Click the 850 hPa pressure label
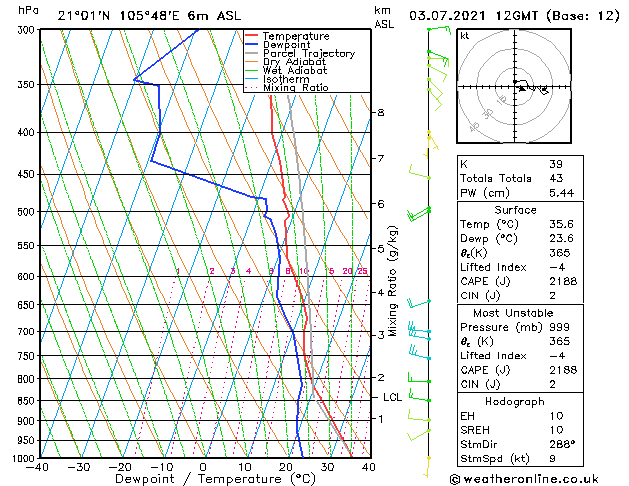Image resolution: width=629 pixels, height=486 pixels. (27, 401)
